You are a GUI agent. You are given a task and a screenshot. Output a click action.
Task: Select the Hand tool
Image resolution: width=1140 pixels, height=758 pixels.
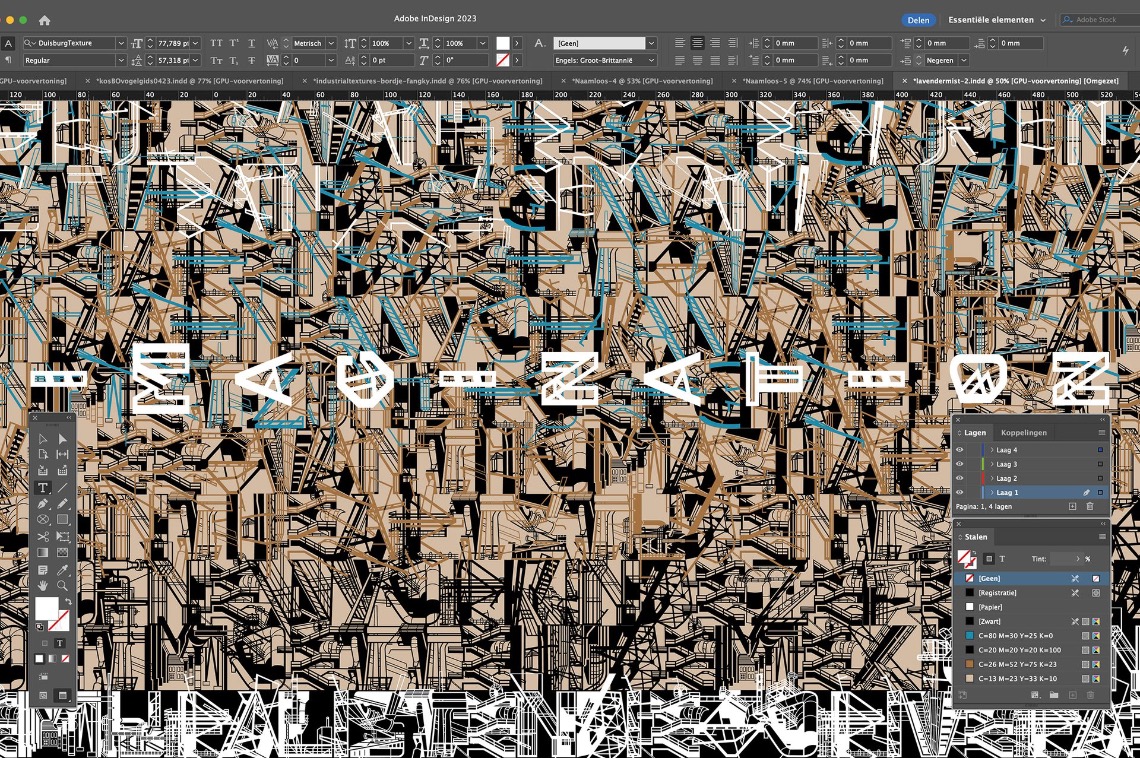[43, 585]
